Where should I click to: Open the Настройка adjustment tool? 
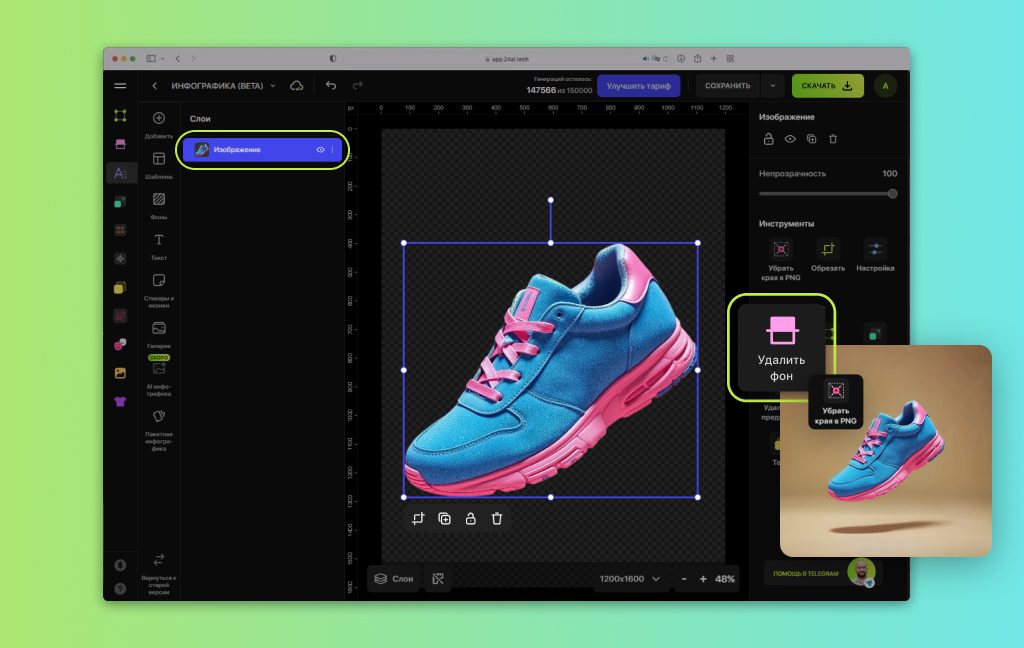[x=875, y=255]
